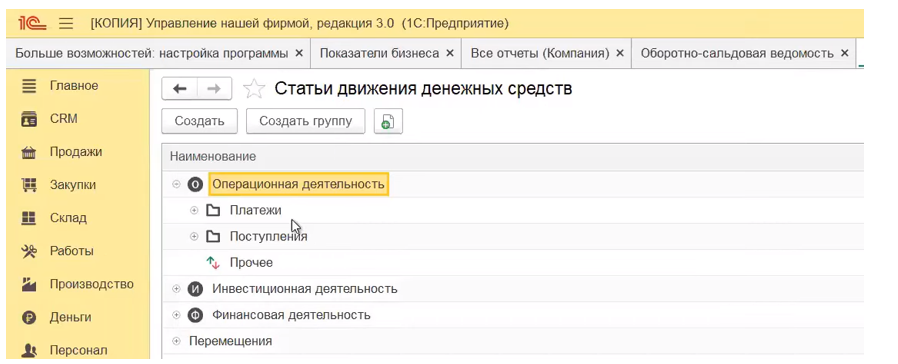Click the Главное sidebar icon
This screenshot has height=364, width=898.
(29, 86)
